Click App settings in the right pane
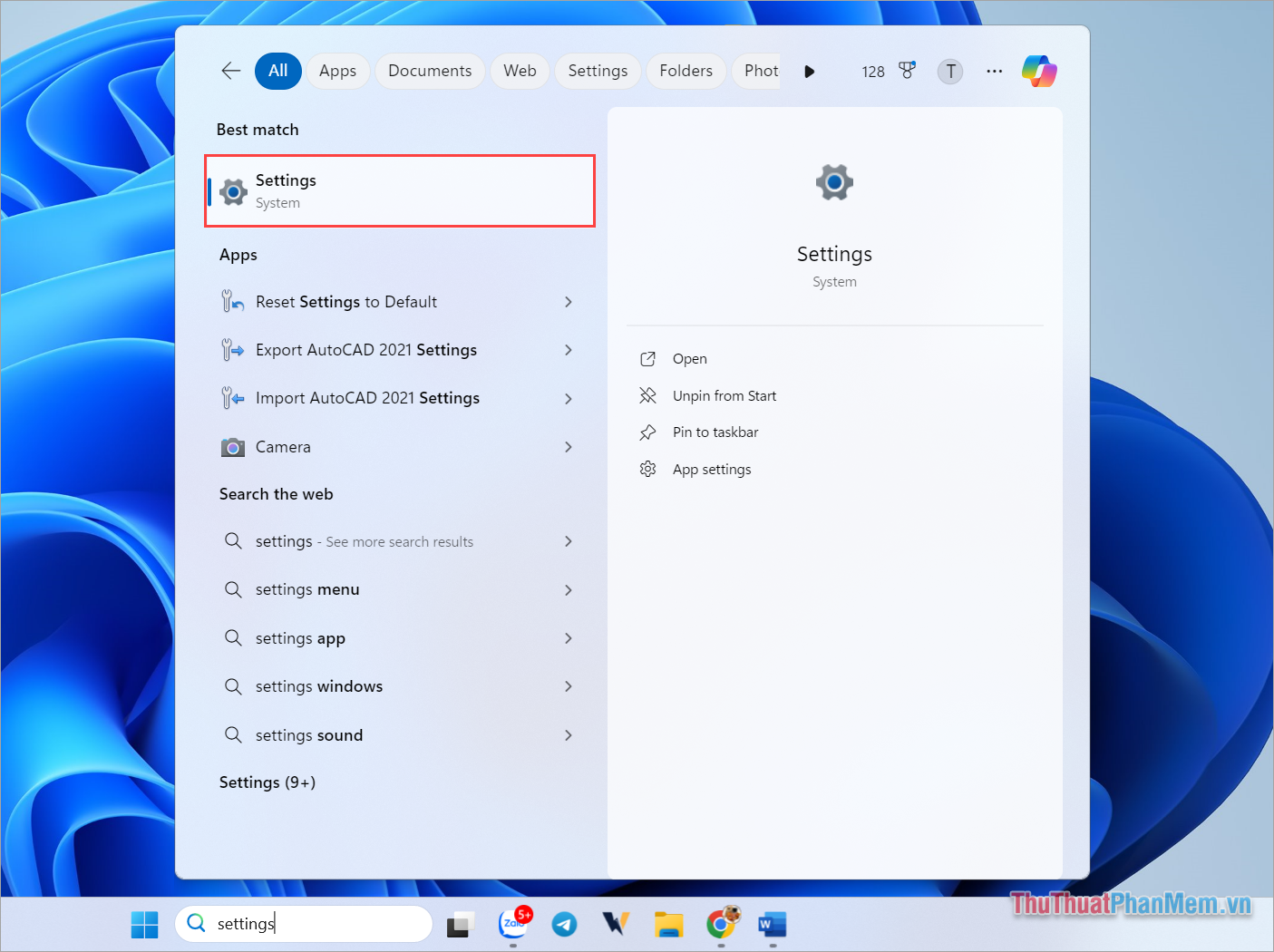Image resolution: width=1274 pixels, height=952 pixels. [x=711, y=469]
